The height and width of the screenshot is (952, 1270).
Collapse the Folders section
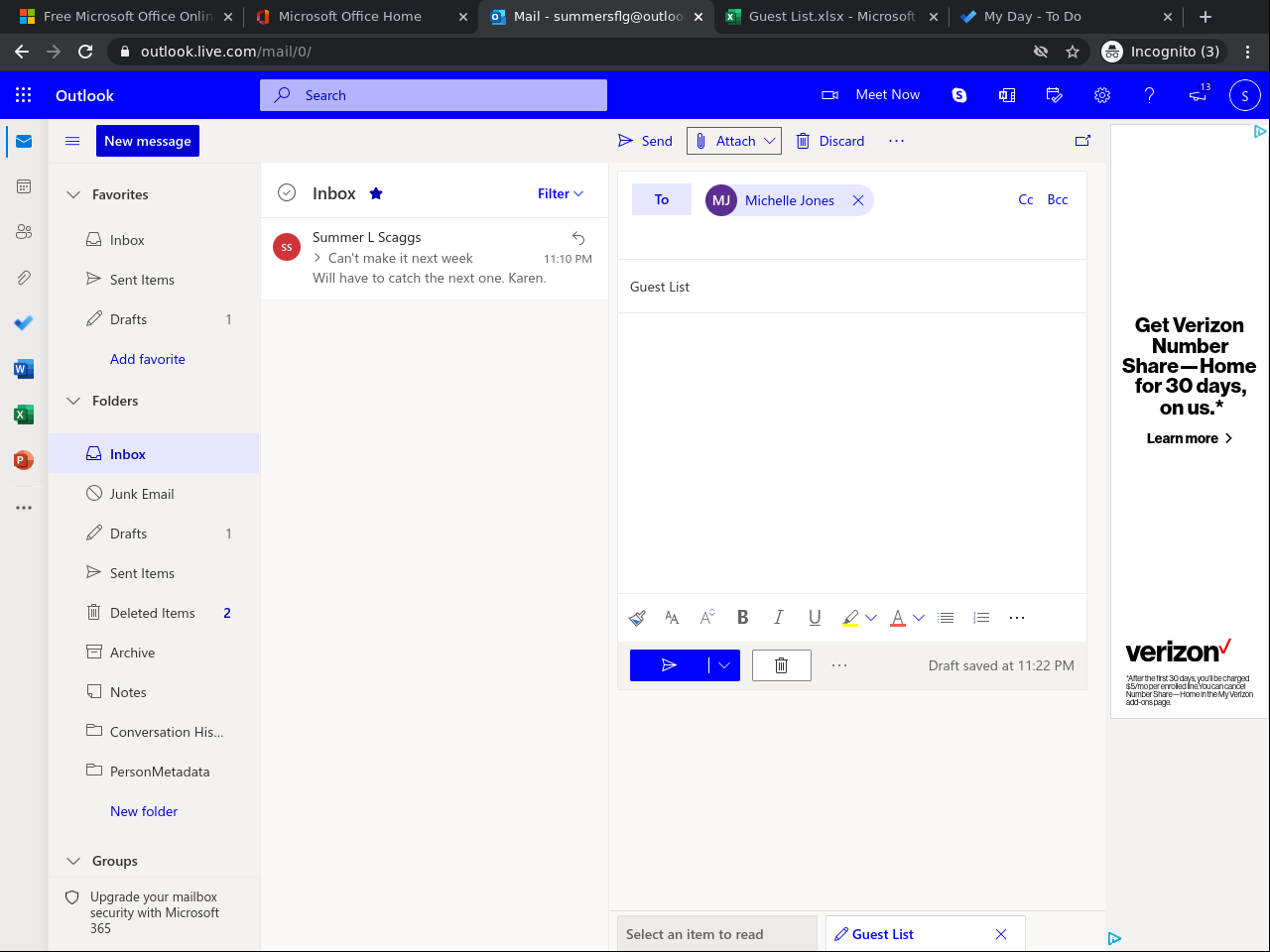(73, 401)
